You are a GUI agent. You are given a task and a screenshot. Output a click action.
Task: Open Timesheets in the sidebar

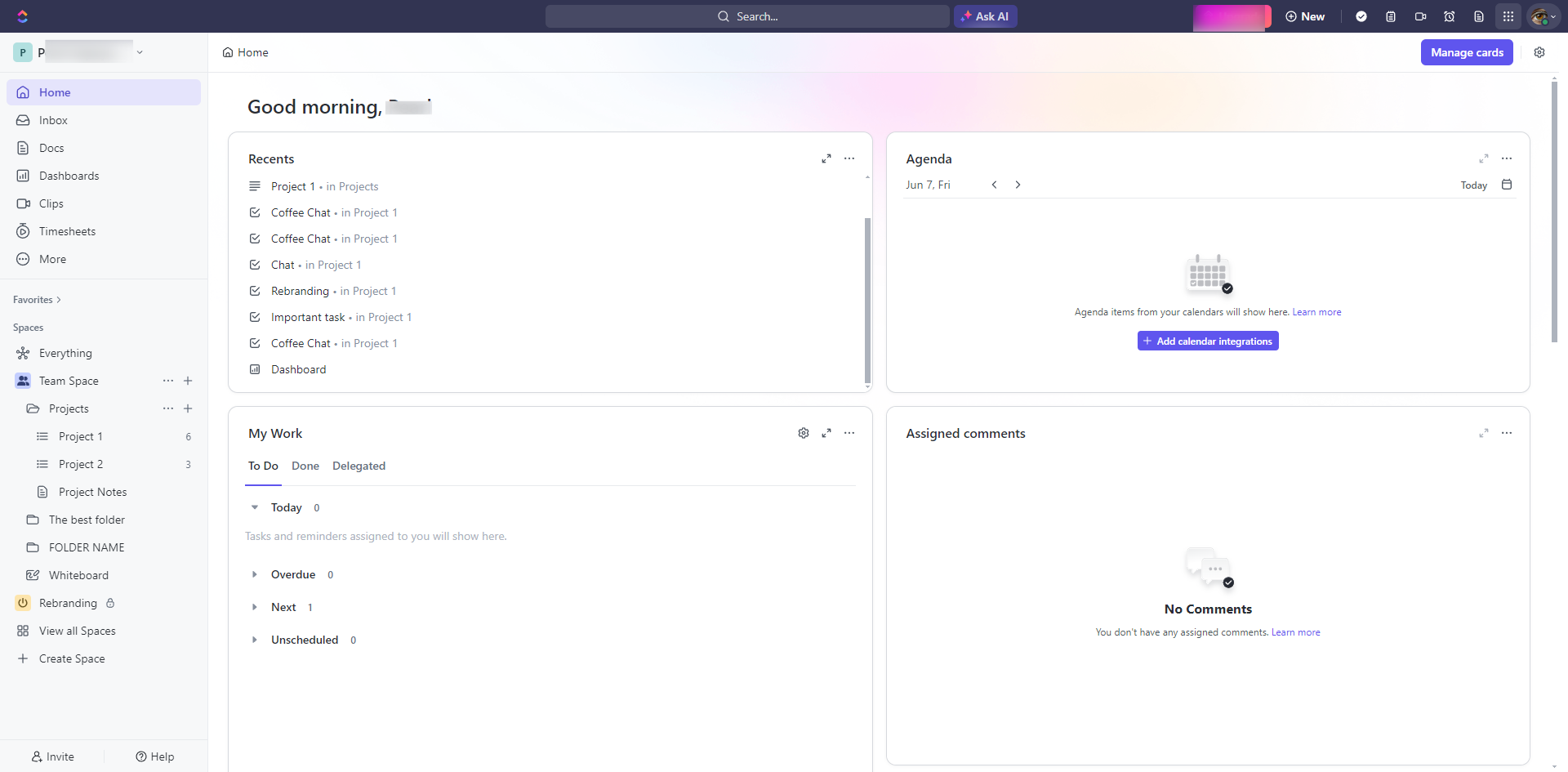pos(104,231)
